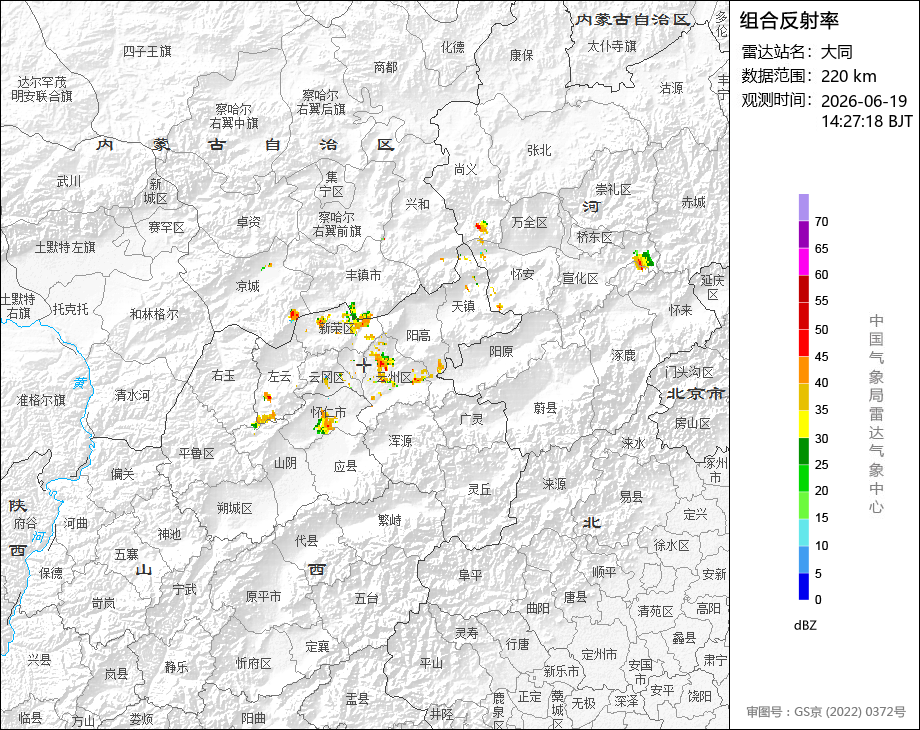Click the 察哈尔右翼前旗 map label
Image resolution: width=920 pixels, height=730 pixels.
pyautogui.click(x=337, y=224)
